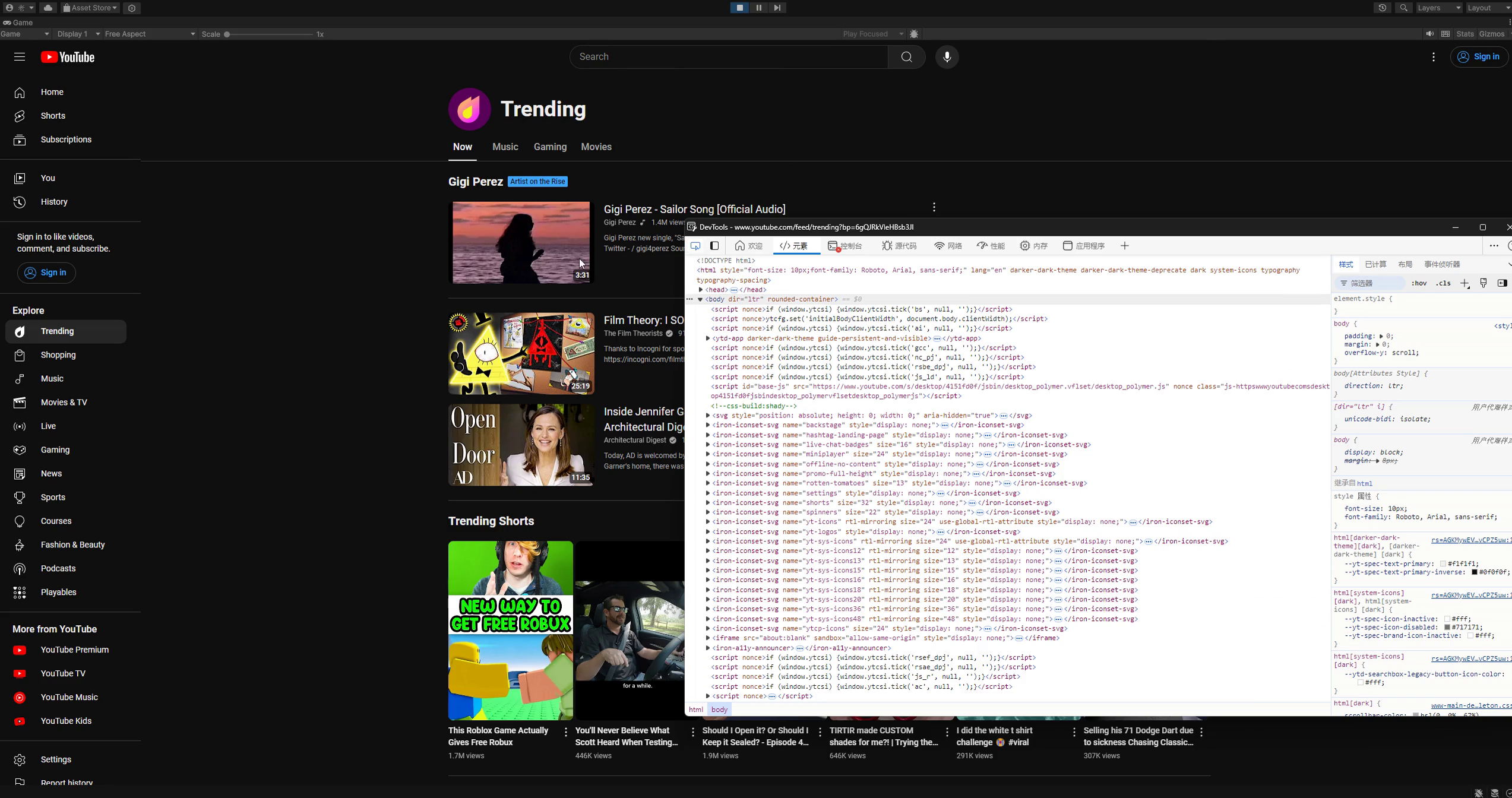Open Gigi Perez Sailor Song thumbnail
The height and width of the screenshot is (798, 1512).
(x=521, y=242)
